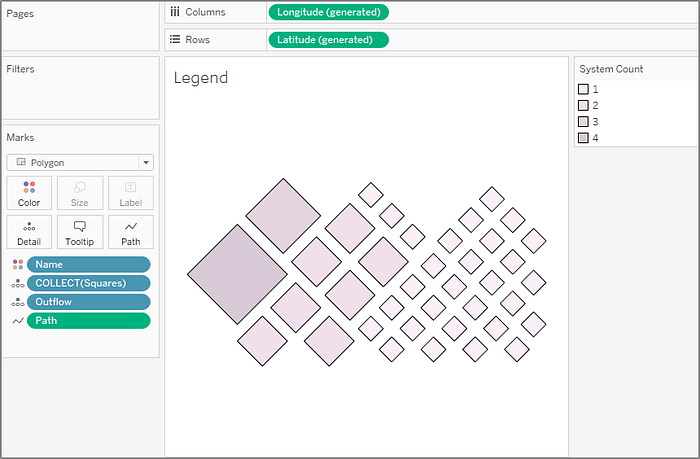
Task: Select legend swatch for System Count 4
Action: click(x=583, y=138)
